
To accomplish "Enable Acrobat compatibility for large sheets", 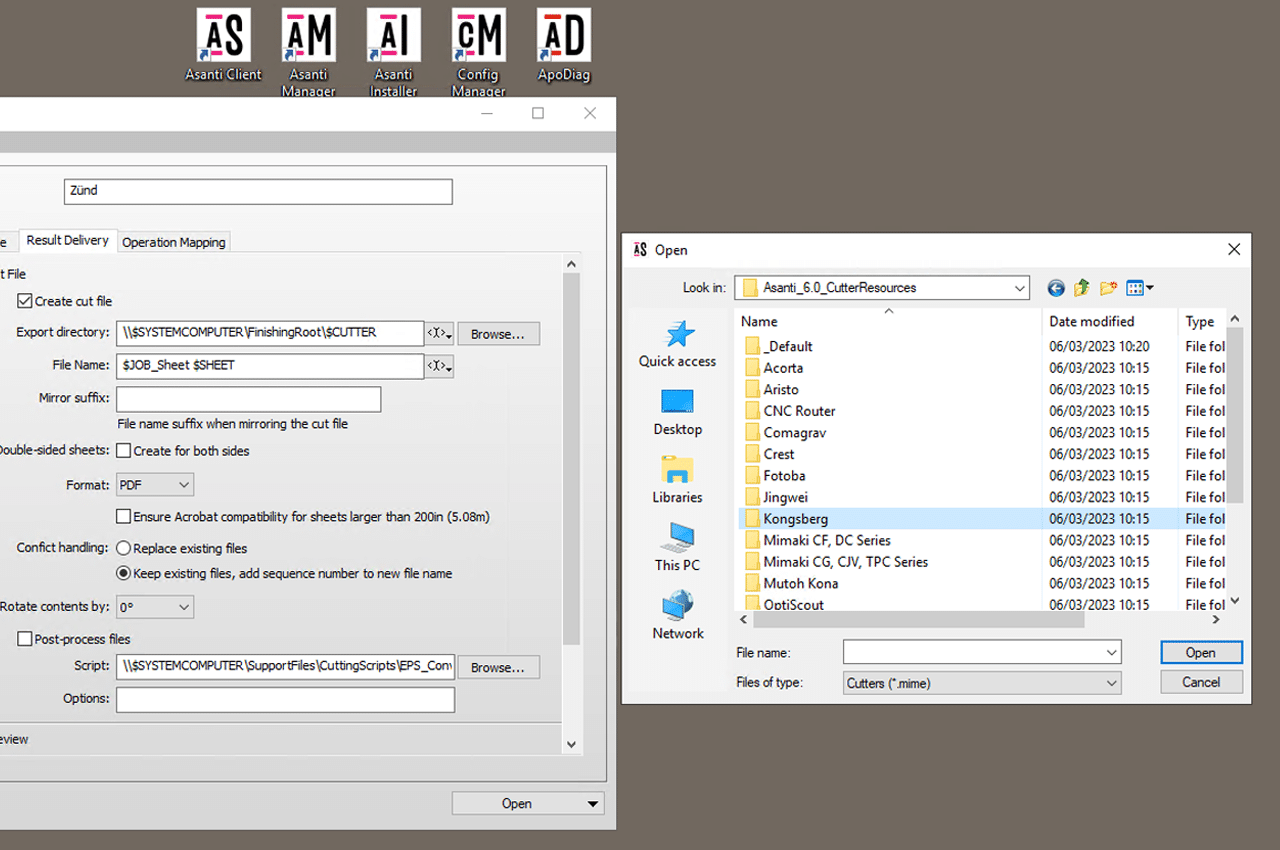I will (x=124, y=517).
